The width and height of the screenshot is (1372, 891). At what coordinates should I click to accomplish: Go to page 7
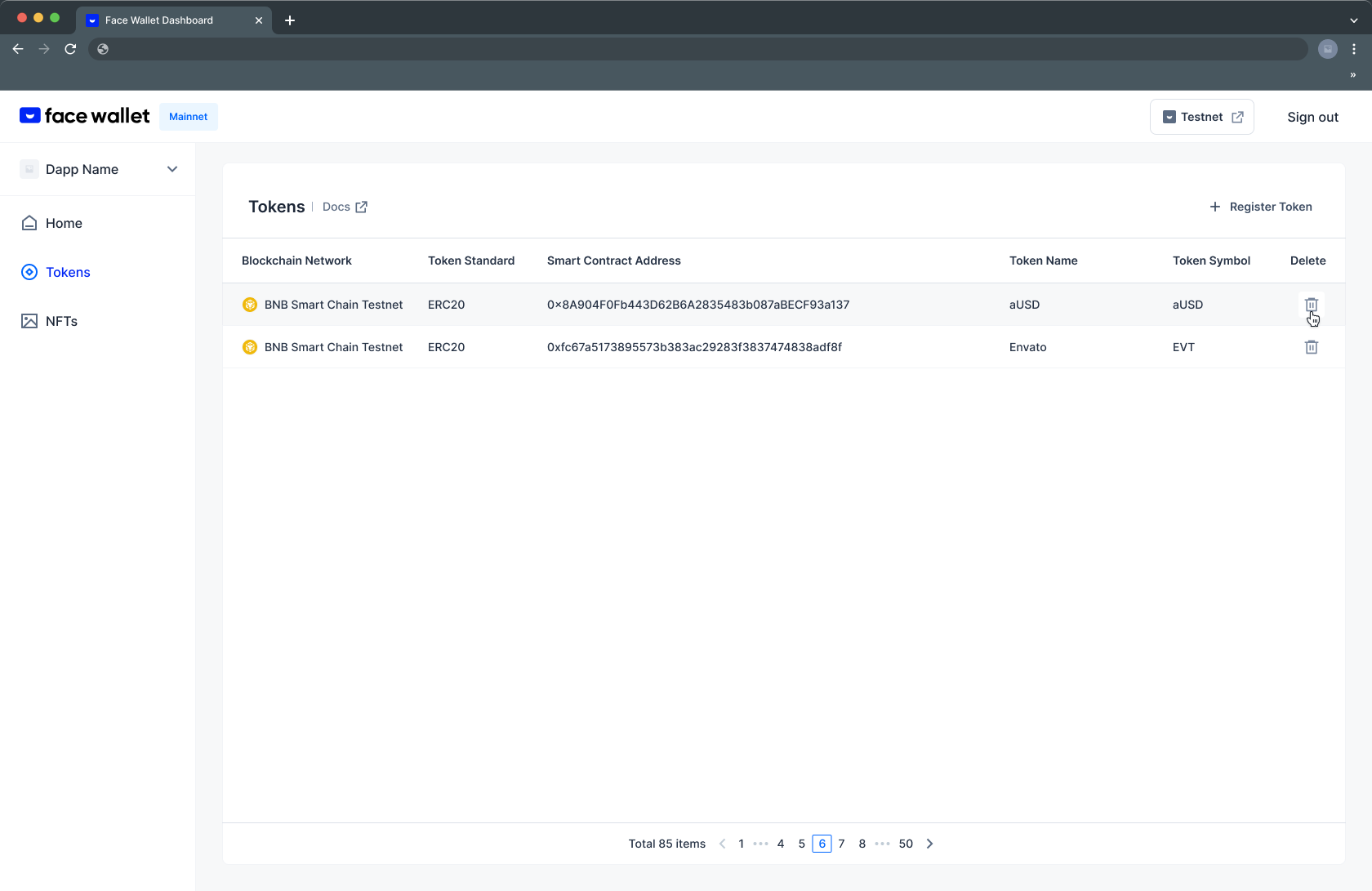841,844
